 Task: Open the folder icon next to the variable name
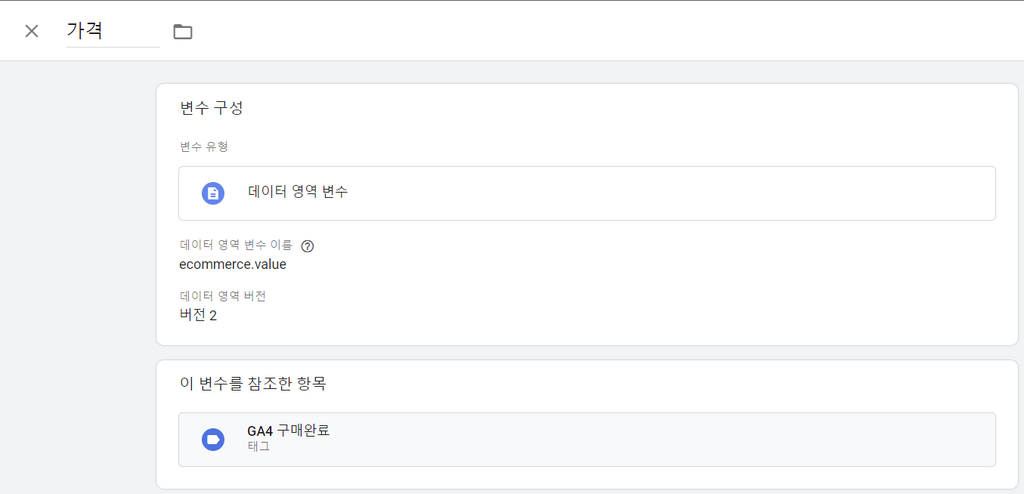click(182, 31)
